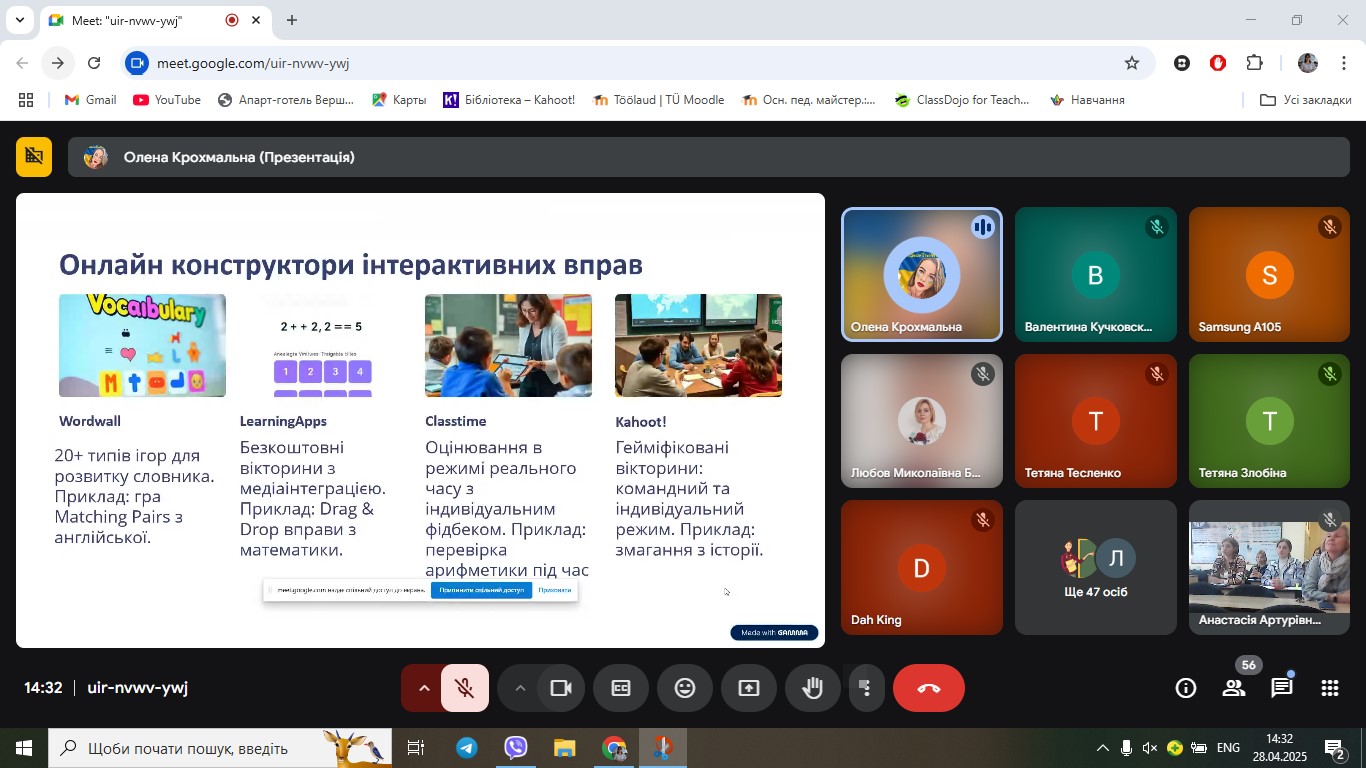Click the Chrome back arrow

point(22,63)
